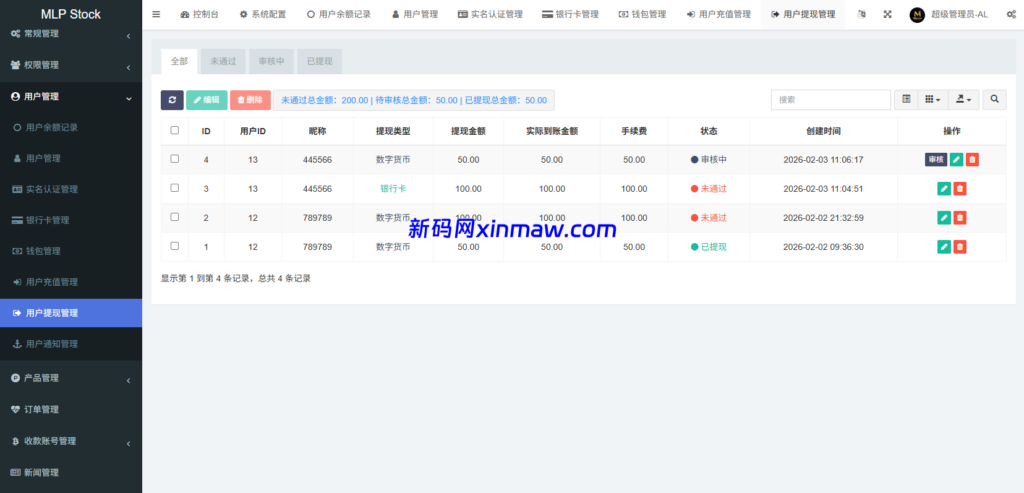Image resolution: width=1024 pixels, height=493 pixels.
Task: Toggle the select-all checkbox in table header
Action: point(174,131)
